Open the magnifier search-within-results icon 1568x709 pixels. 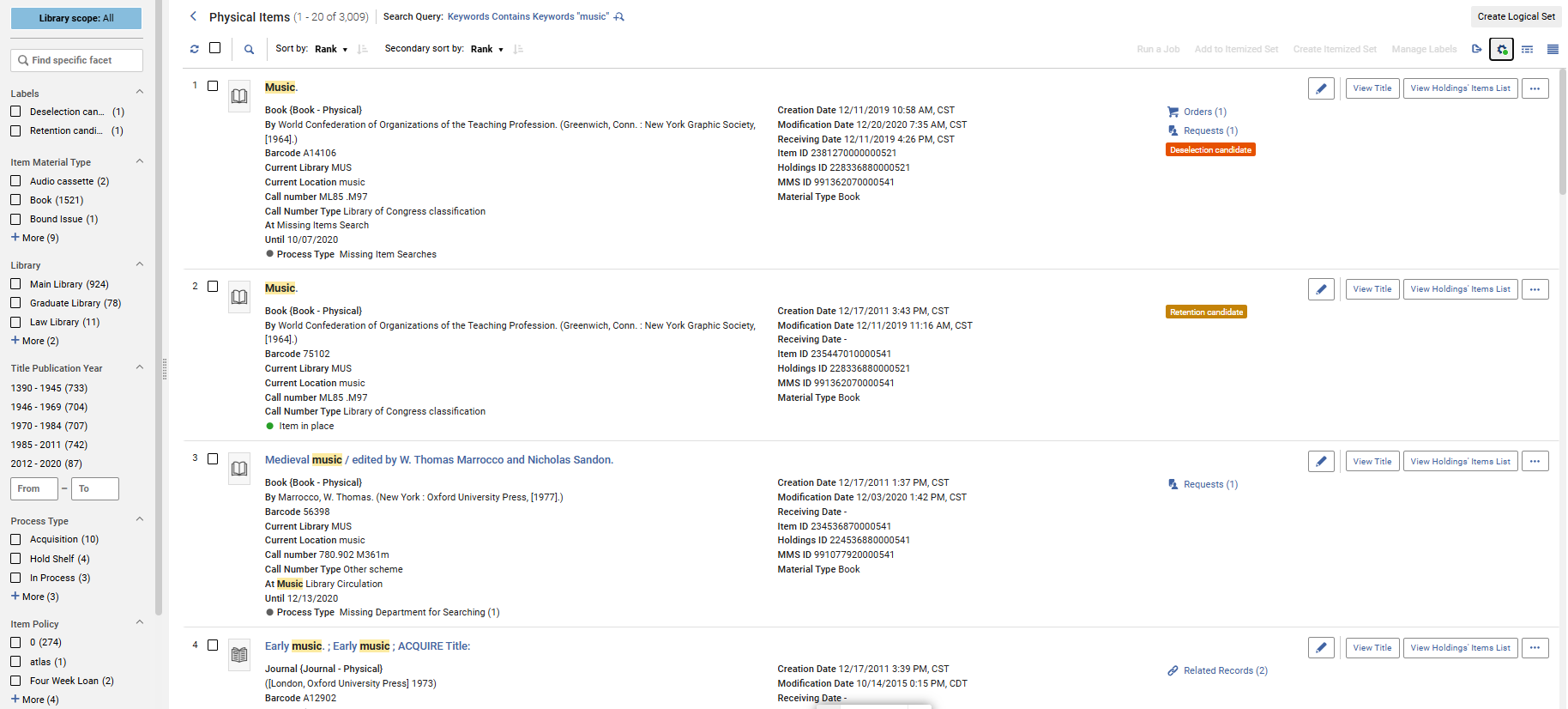pyautogui.click(x=249, y=49)
